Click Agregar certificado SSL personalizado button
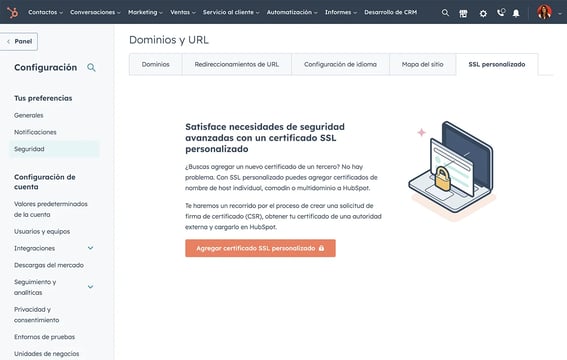The width and height of the screenshot is (567, 360). coord(260,248)
